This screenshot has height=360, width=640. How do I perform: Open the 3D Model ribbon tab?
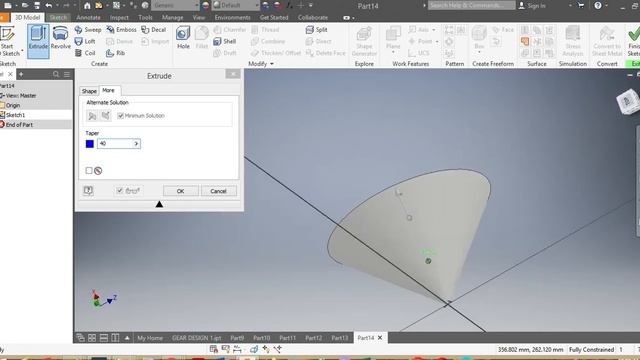point(28,18)
